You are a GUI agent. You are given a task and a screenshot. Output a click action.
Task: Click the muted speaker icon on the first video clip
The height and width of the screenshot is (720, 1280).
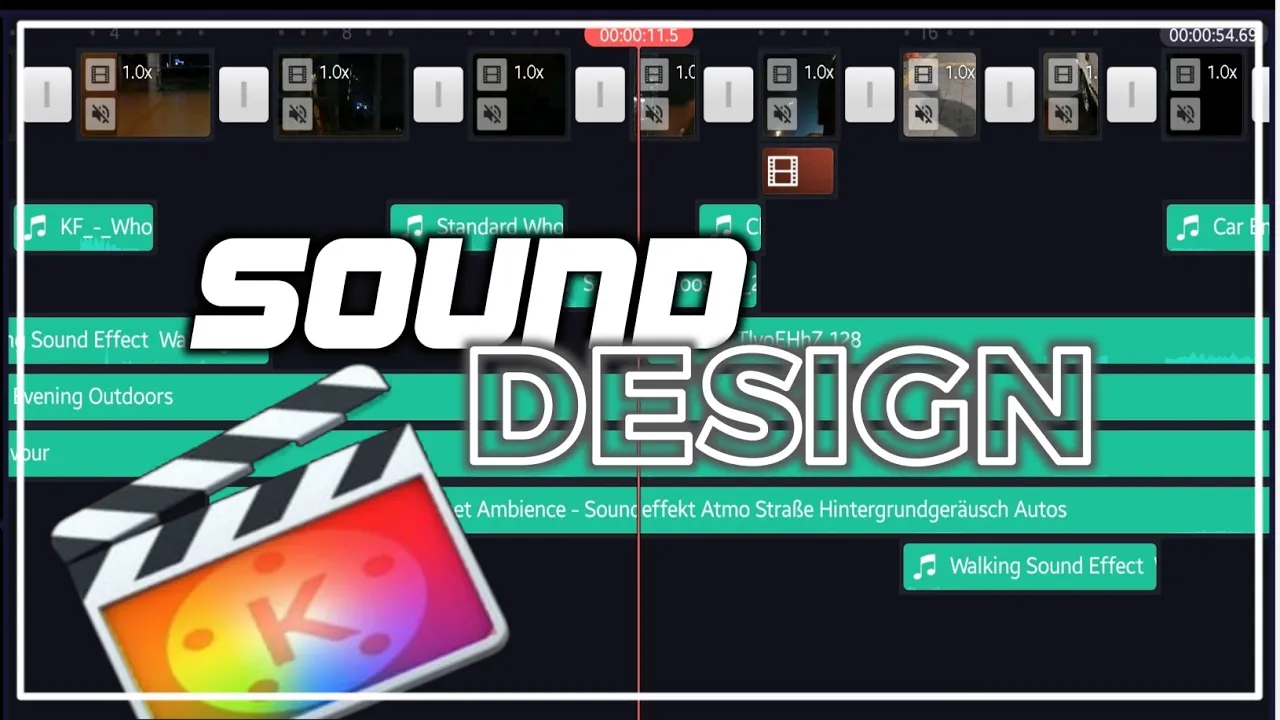100,115
